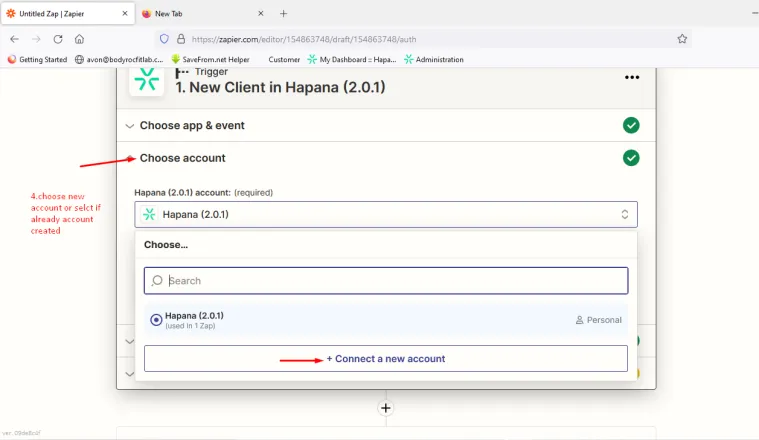This screenshot has width=759, height=440.
Task: Bookmark this page with star icon
Action: pos(682,39)
